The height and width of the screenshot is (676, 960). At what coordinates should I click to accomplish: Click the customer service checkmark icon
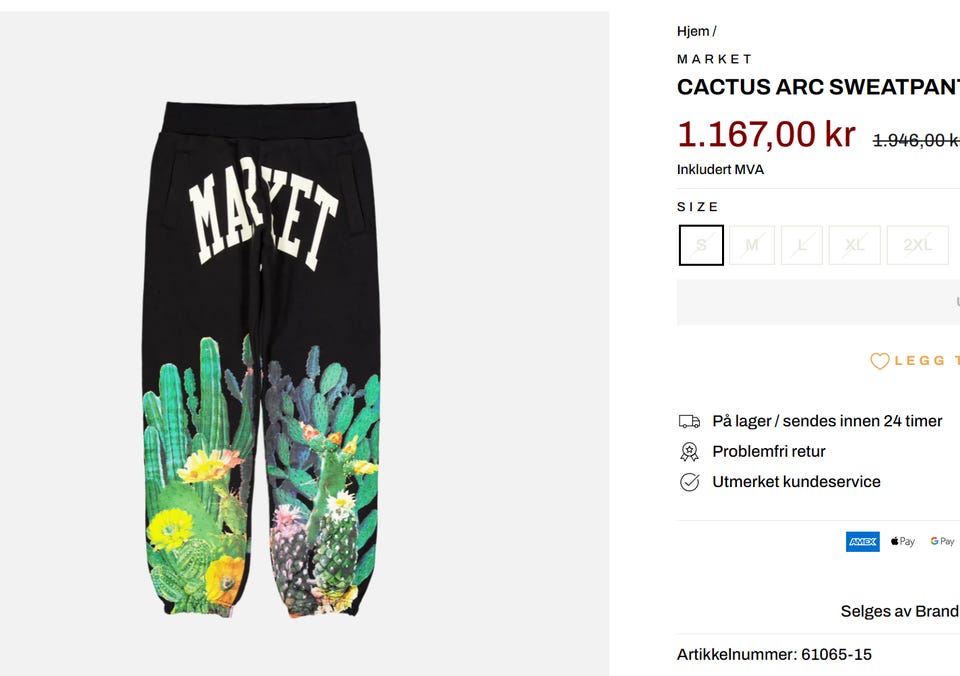689,483
